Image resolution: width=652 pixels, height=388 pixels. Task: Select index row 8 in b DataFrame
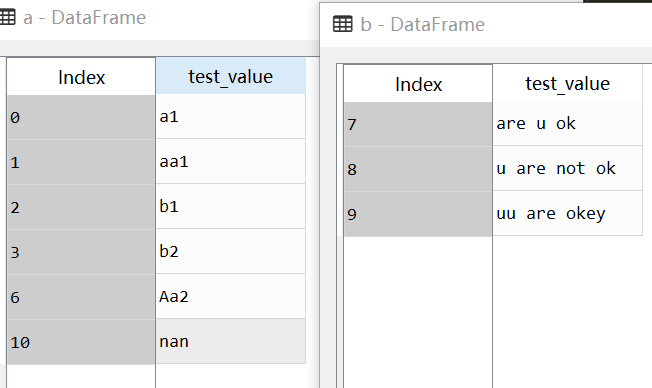pos(418,169)
